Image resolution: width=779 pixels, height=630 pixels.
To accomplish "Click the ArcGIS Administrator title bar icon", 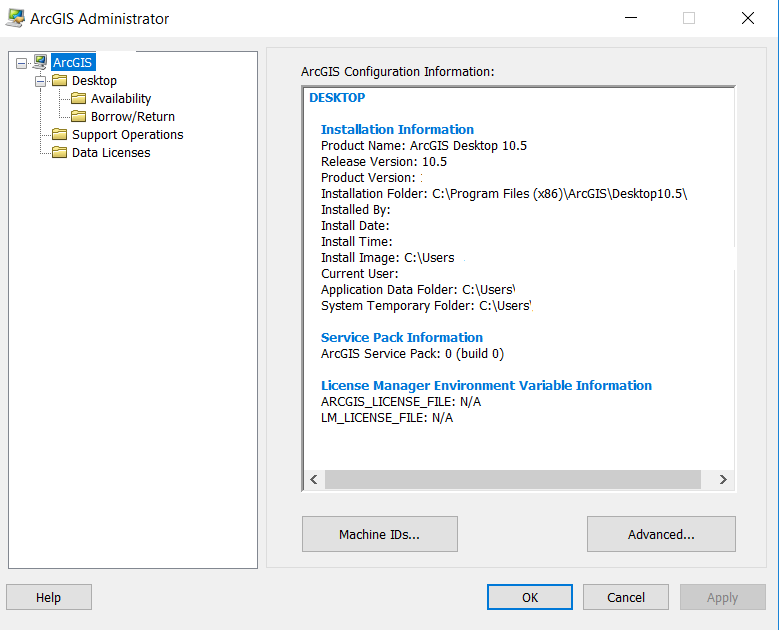I will [16, 18].
